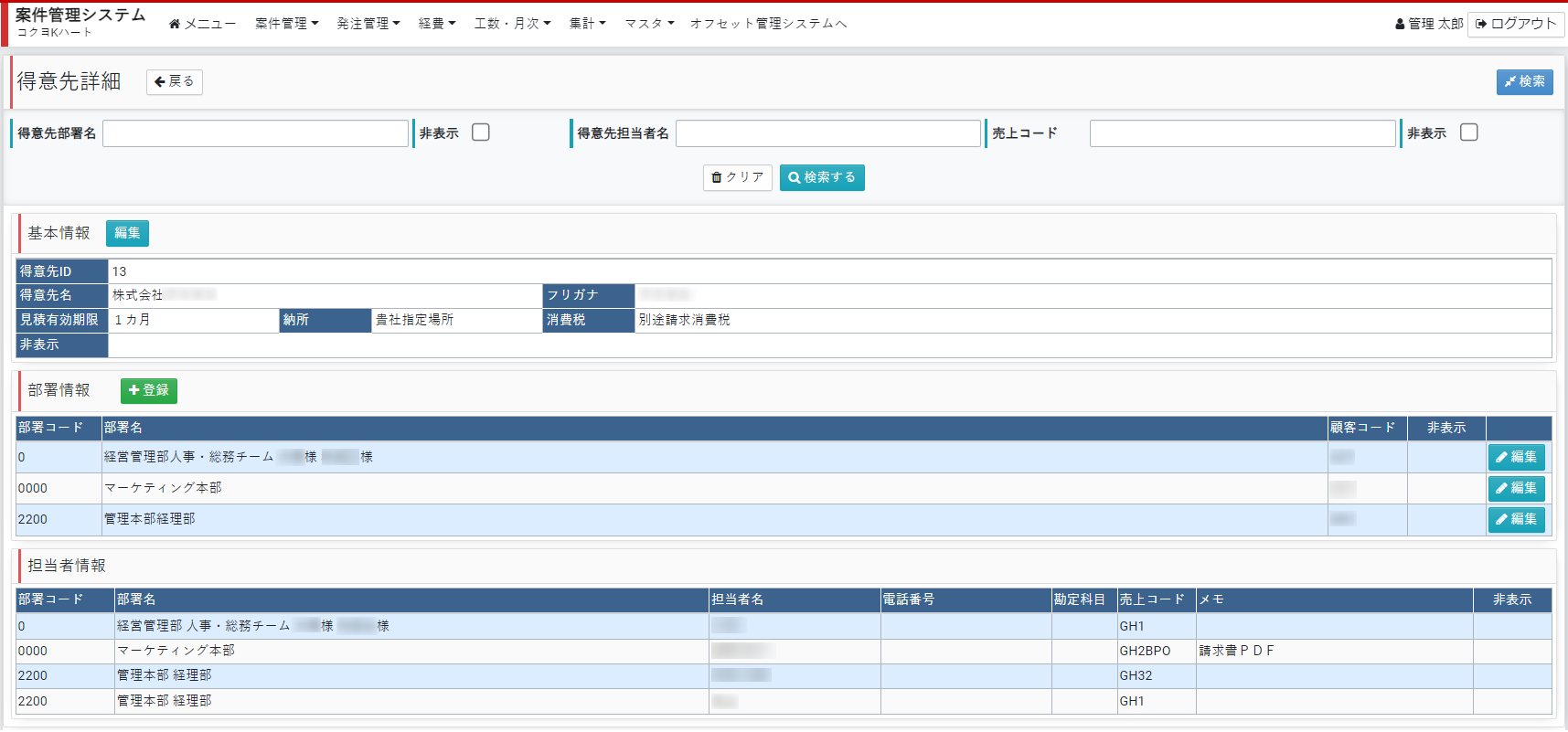Click the 検索 pin button at top right
The height and width of the screenshot is (732, 1568).
1524,82
